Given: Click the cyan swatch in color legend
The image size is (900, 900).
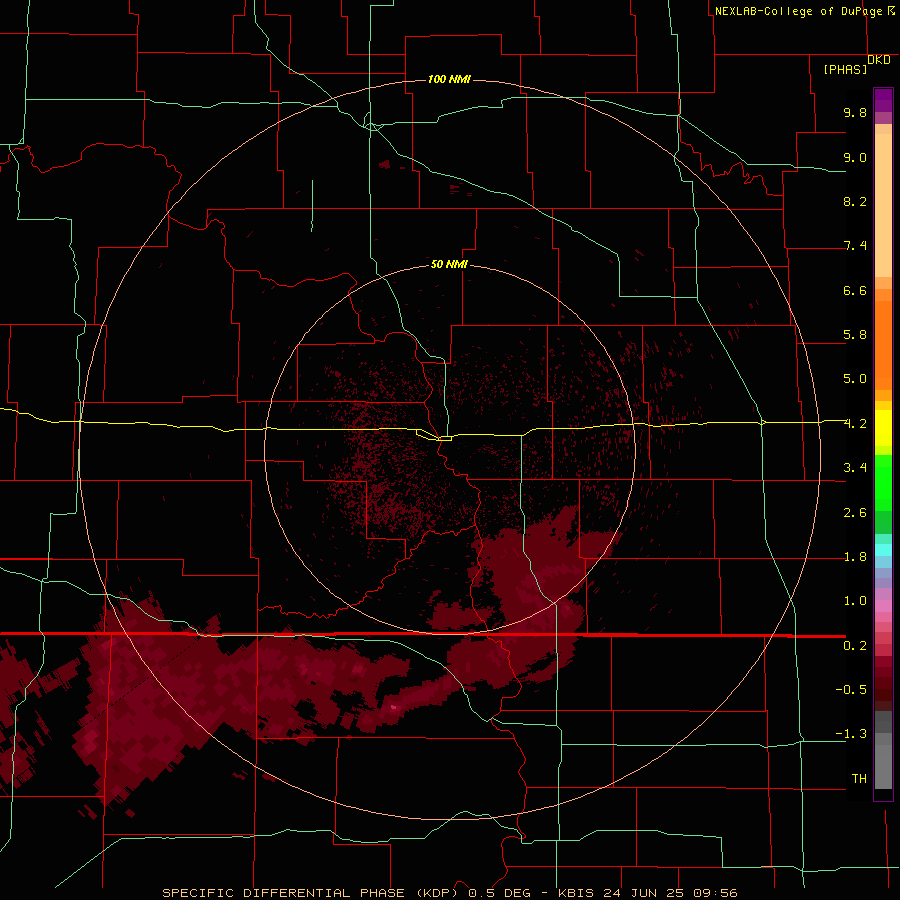Looking at the screenshot, I should pos(883,550).
